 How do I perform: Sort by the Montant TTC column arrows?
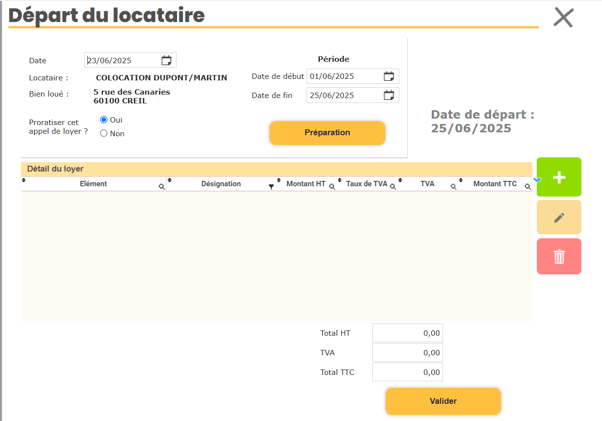(461, 180)
